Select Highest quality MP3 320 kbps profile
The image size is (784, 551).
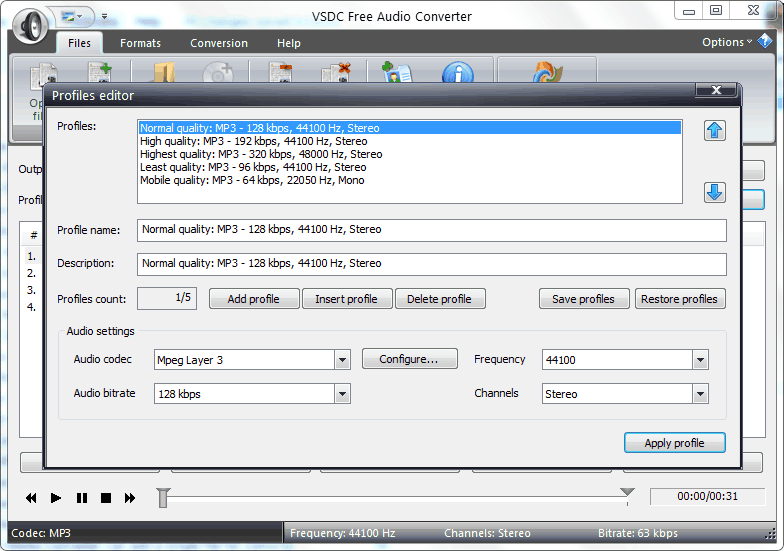tap(410, 154)
